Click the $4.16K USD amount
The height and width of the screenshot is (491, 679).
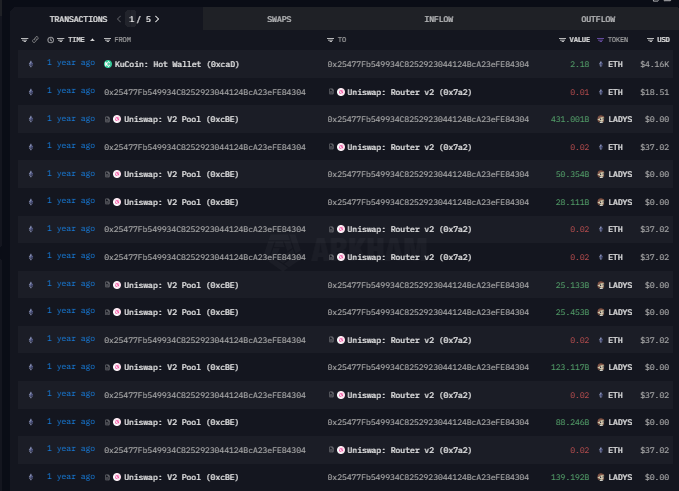click(x=654, y=64)
